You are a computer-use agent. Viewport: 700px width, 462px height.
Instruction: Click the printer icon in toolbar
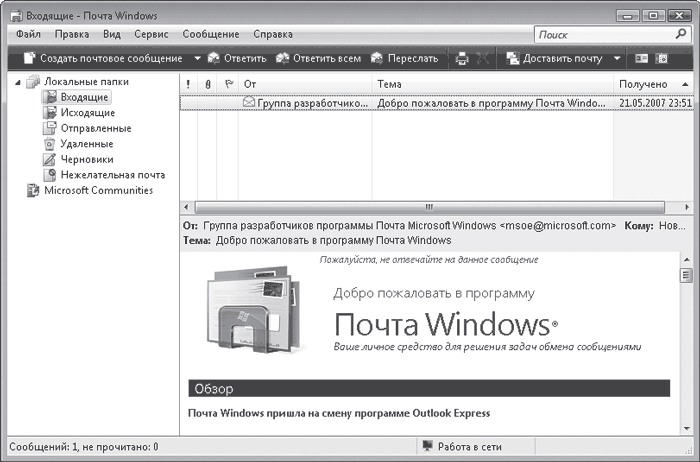[462, 58]
